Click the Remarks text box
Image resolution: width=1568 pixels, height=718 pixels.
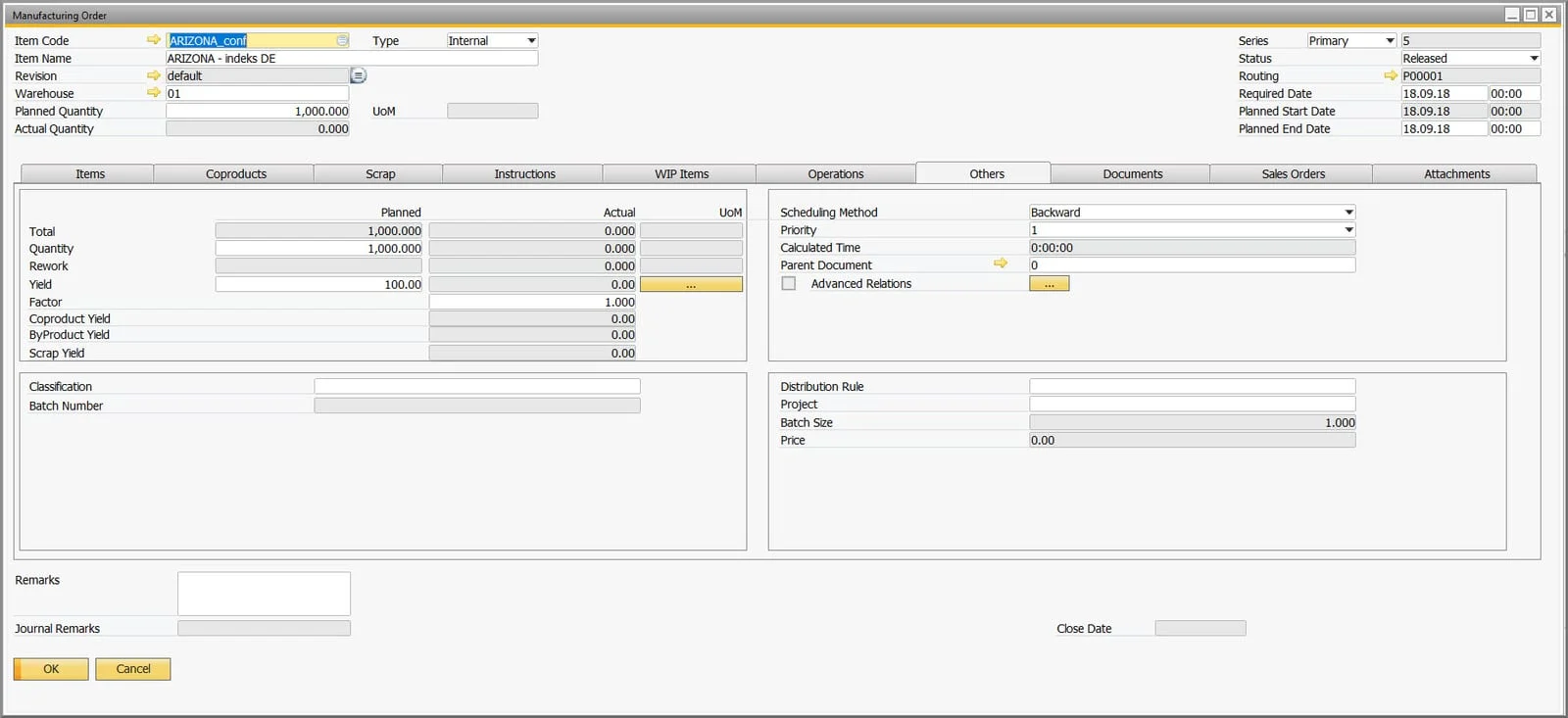coord(264,594)
